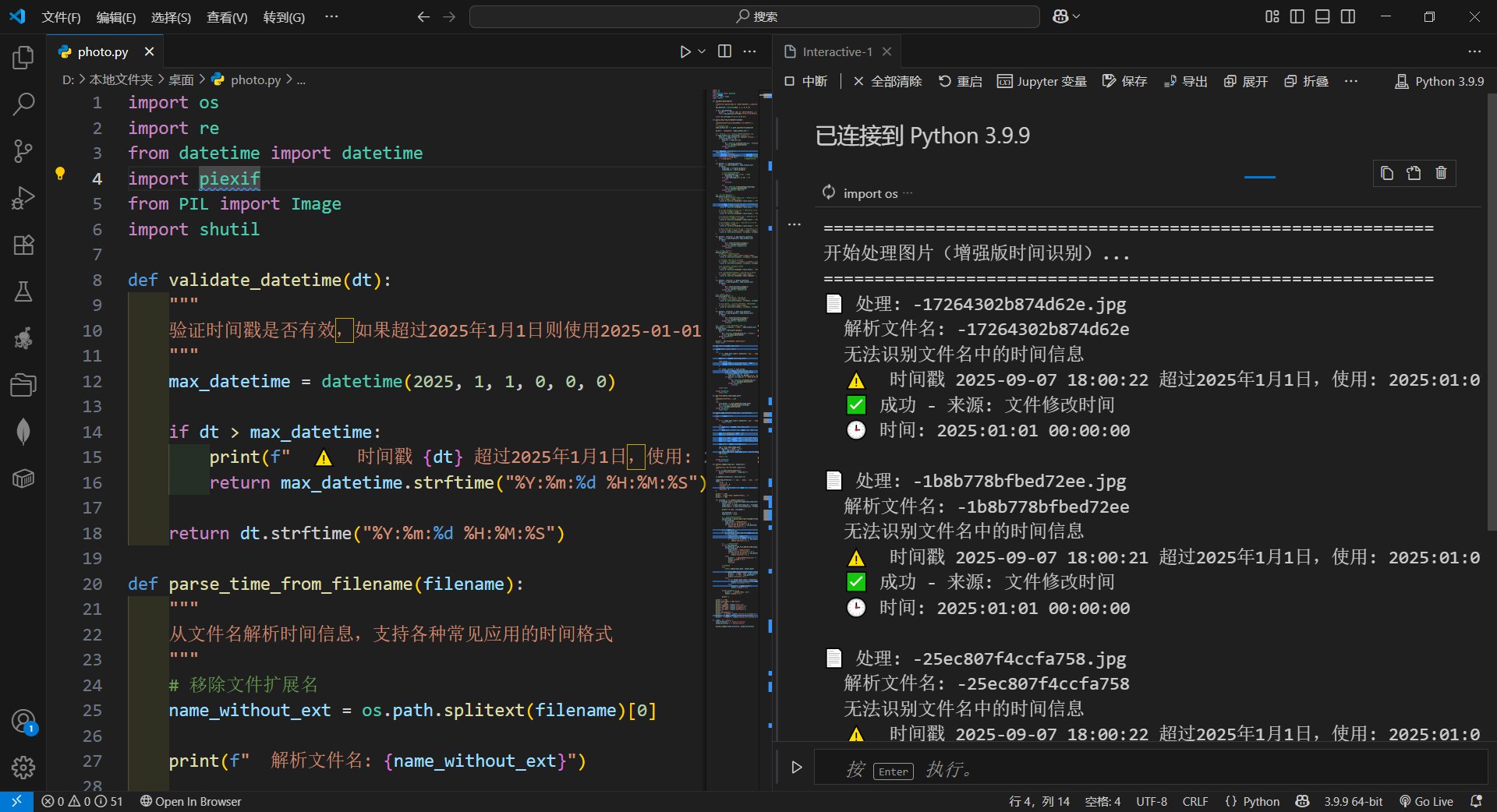Screen dimensions: 1497x812
Task: Copy the cell with copy icon
Action: coord(1387,173)
